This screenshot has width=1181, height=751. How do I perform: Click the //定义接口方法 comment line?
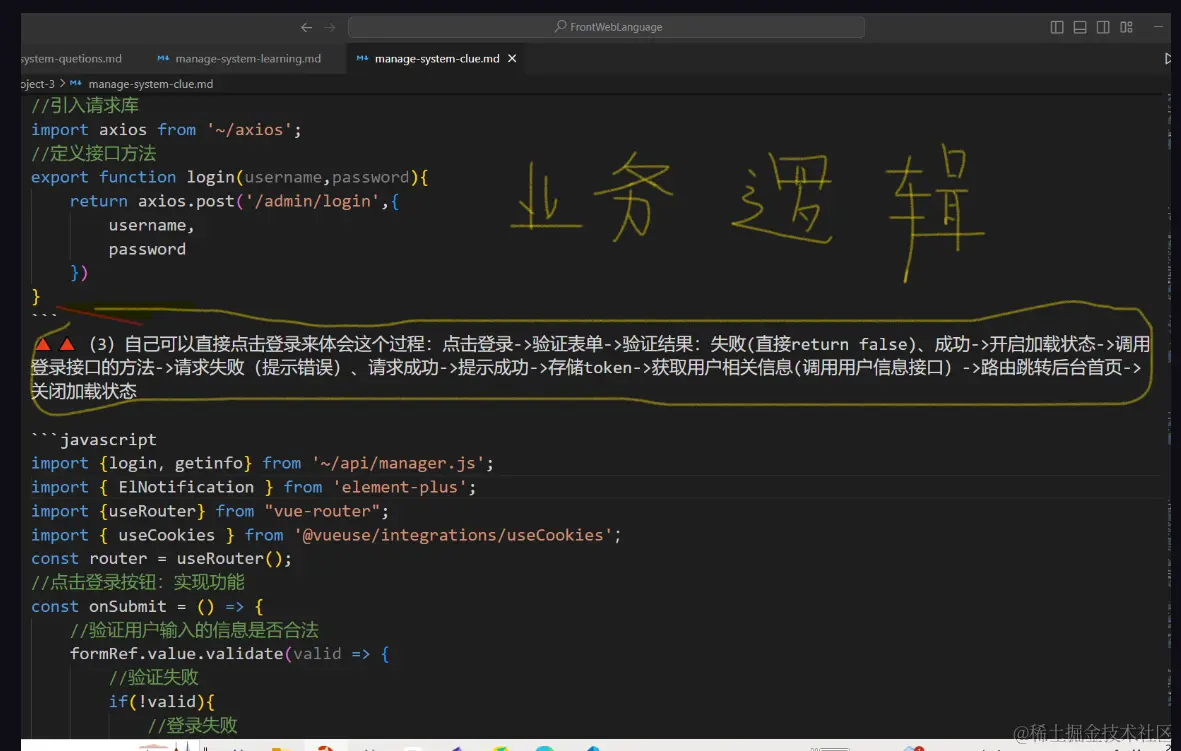93,154
